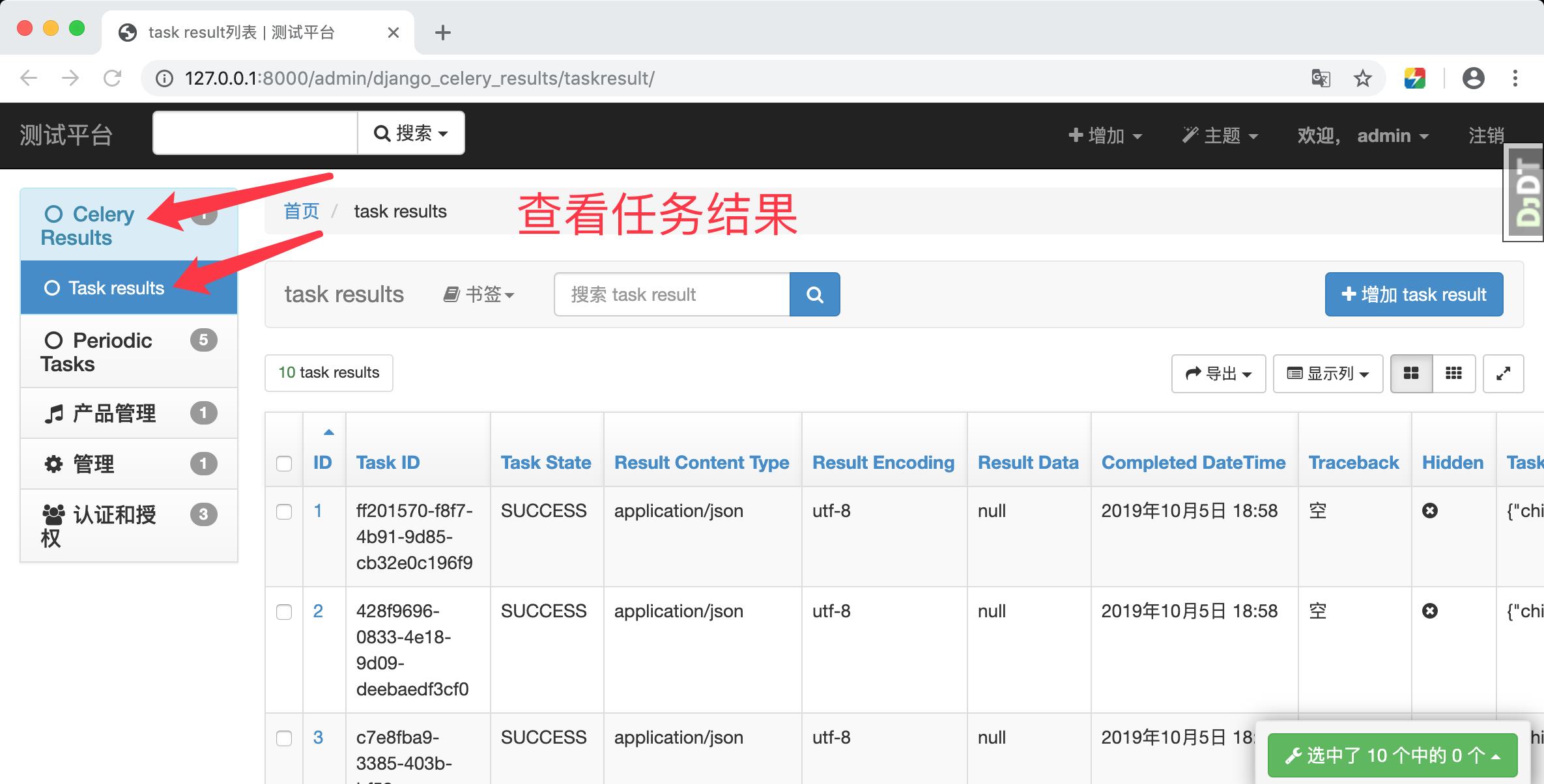This screenshot has height=784, width=1544.
Task: Collapse the Celery Results sidebar group
Action: [129, 225]
